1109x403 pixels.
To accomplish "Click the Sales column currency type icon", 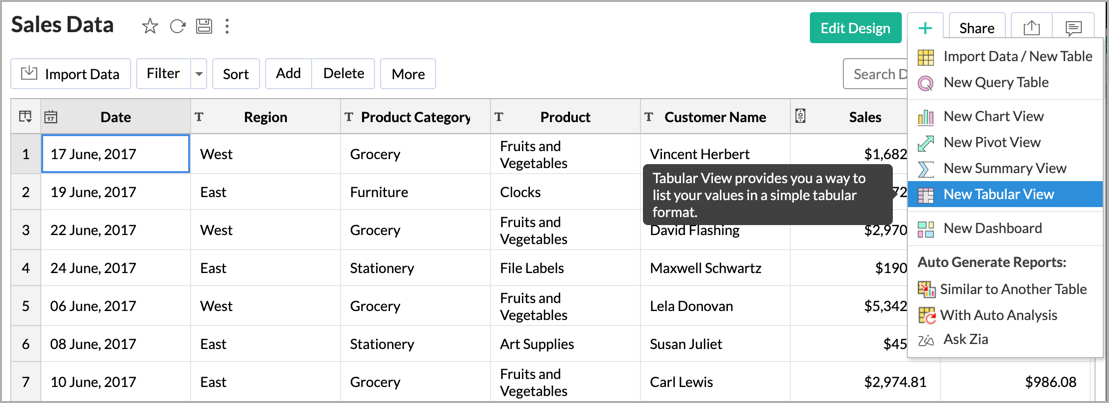I will (x=801, y=115).
